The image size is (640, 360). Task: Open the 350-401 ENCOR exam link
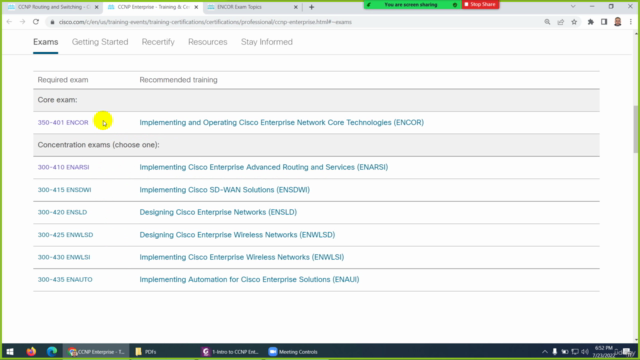point(63,122)
